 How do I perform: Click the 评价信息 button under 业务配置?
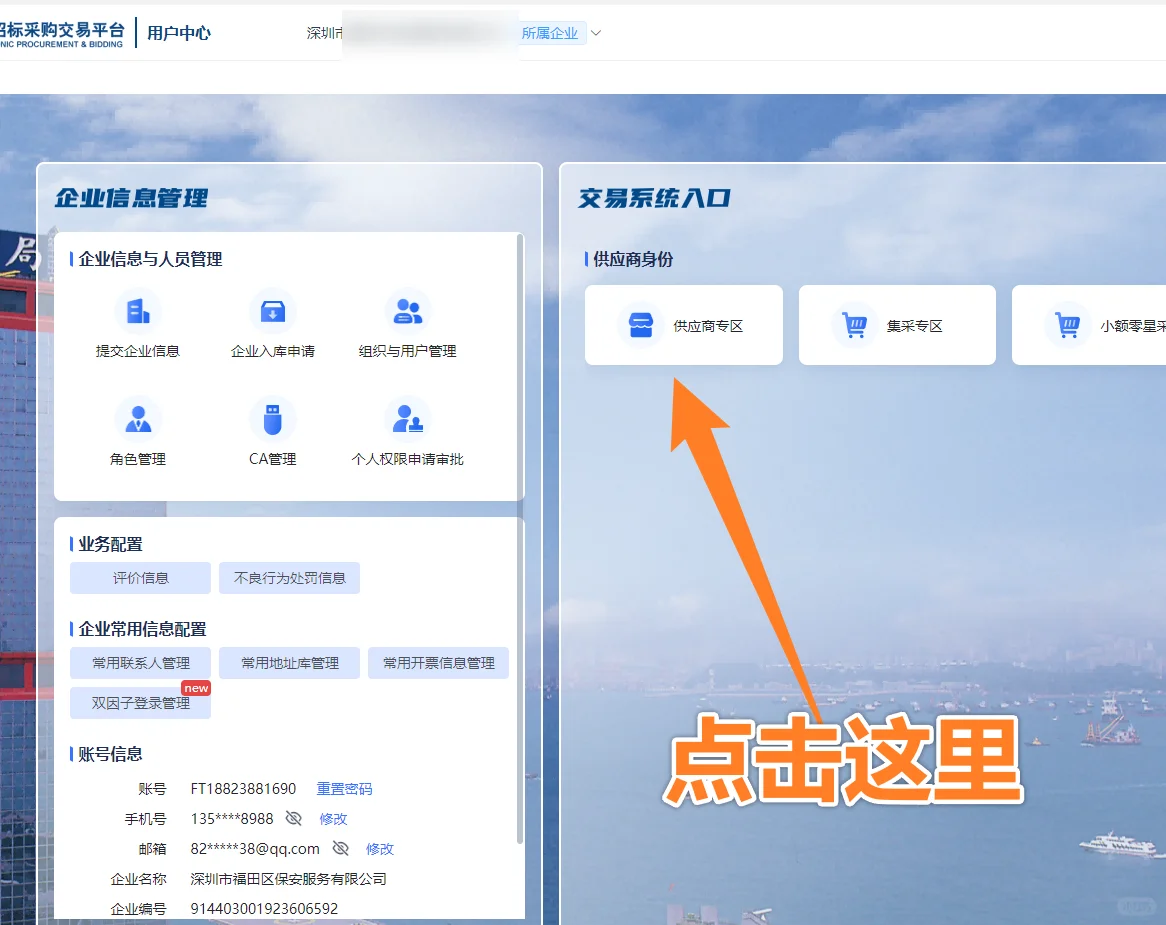click(139, 578)
